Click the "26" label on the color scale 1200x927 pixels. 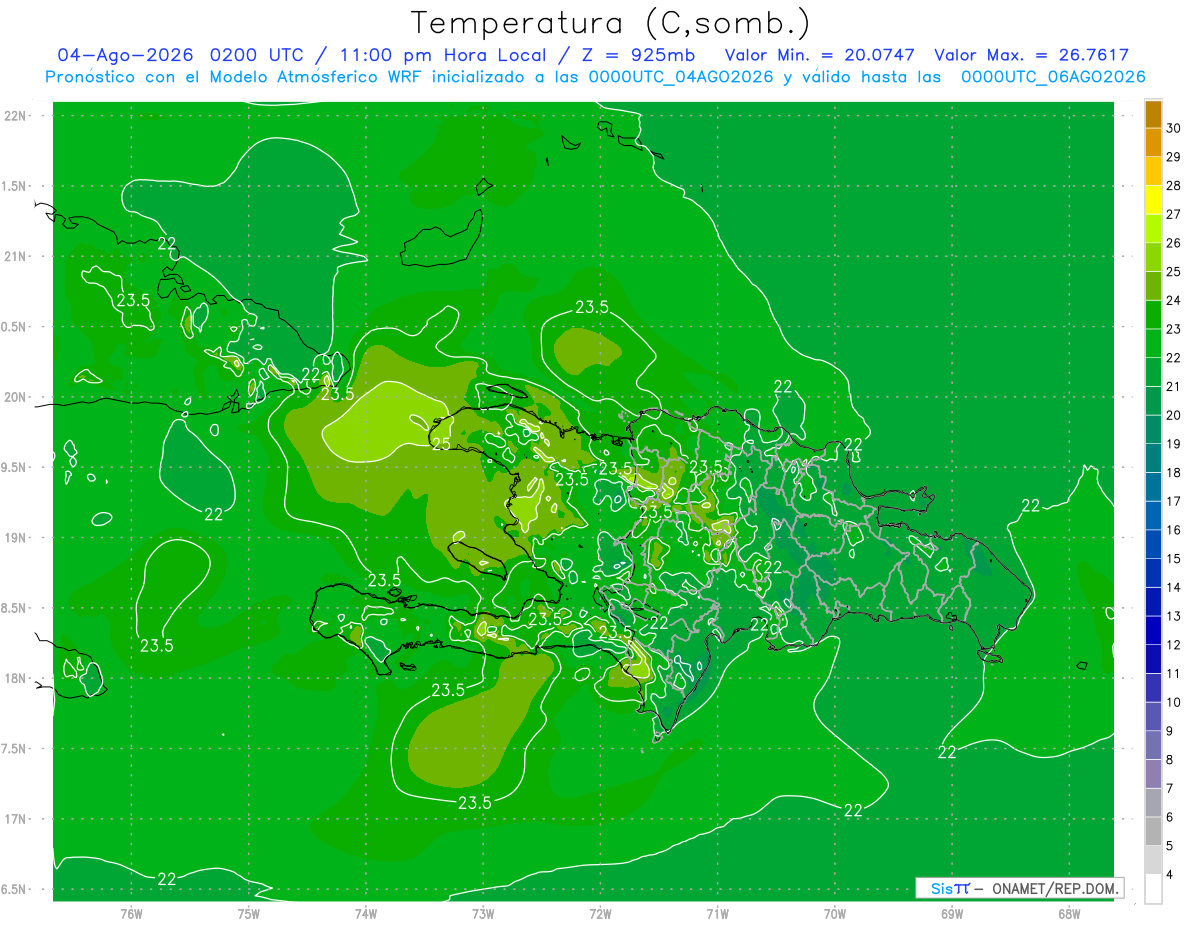1175,244
